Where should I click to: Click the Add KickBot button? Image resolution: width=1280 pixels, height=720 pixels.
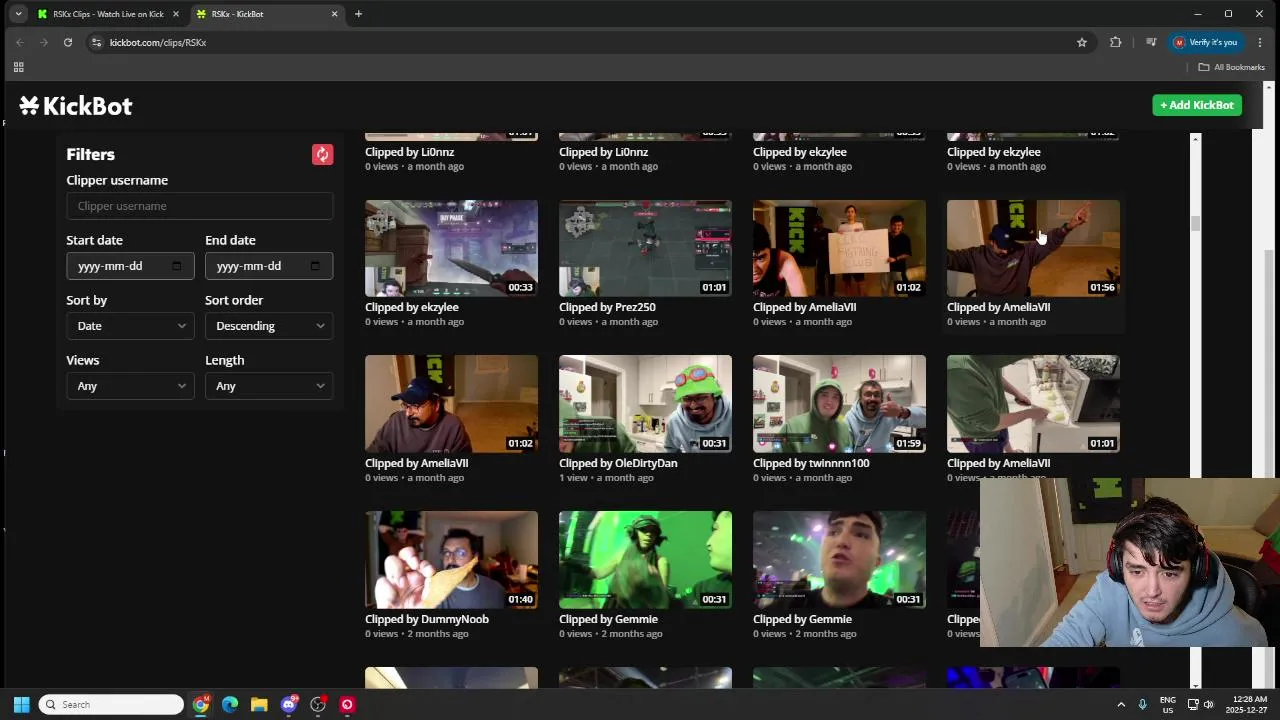(x=1197, y=105)
